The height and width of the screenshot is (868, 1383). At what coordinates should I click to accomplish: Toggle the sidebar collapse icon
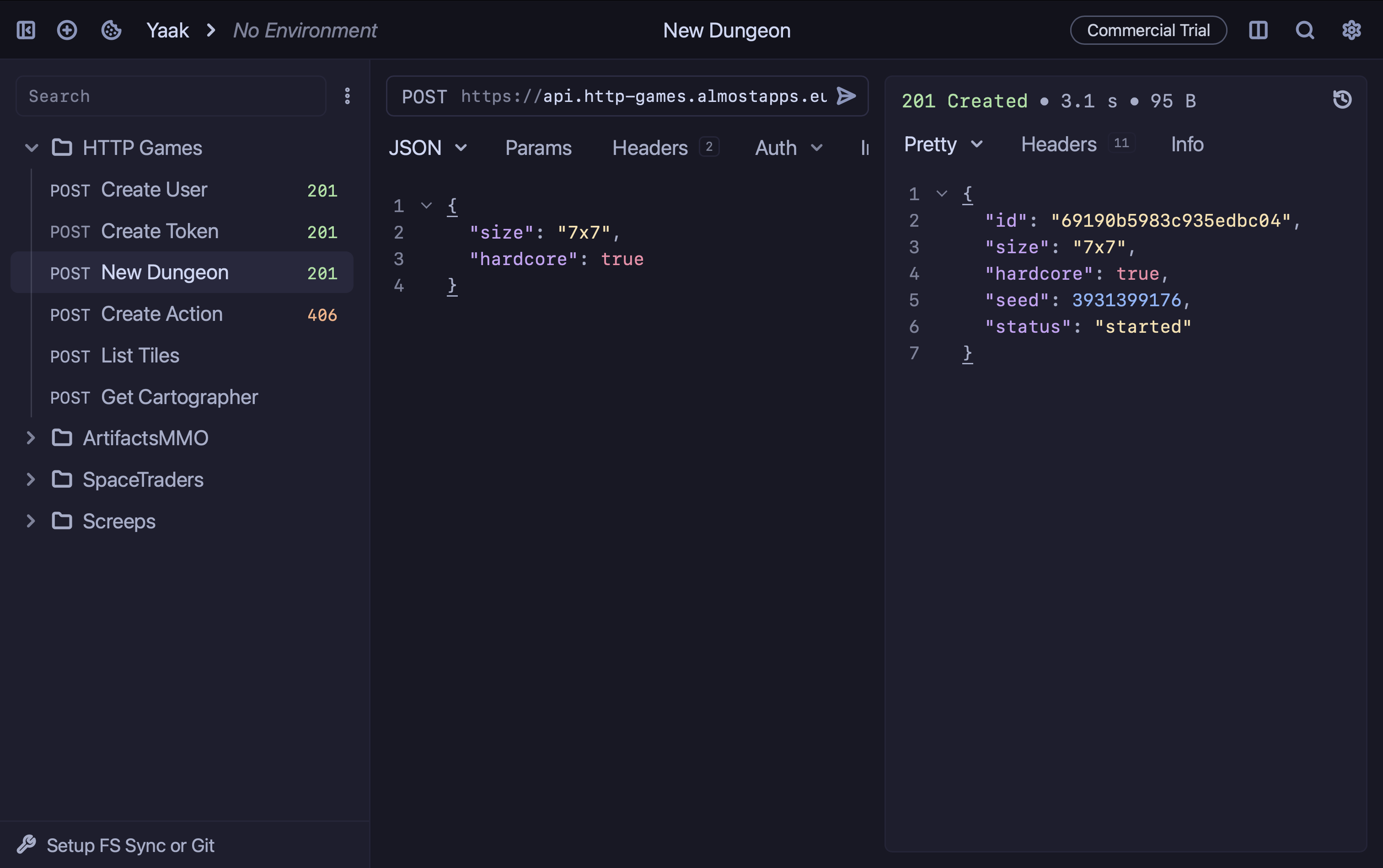click(26, 31)
